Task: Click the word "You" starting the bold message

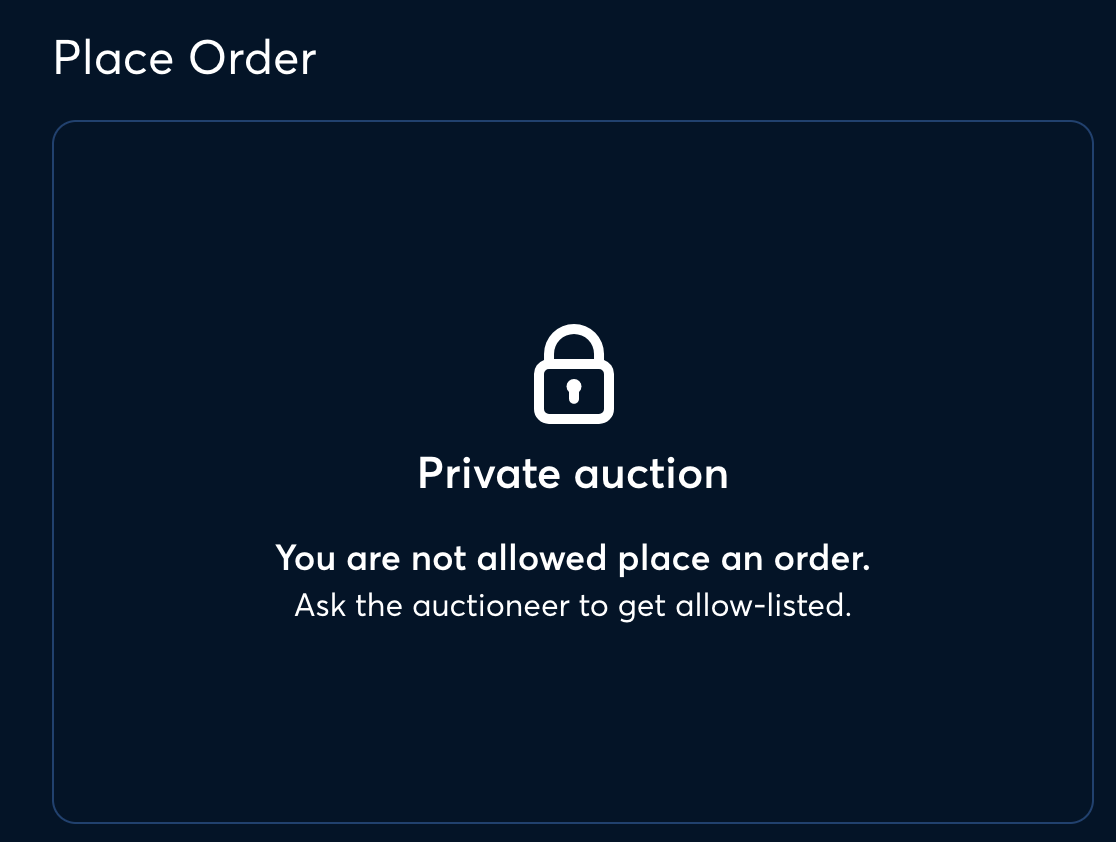Action: click(305, 558)
